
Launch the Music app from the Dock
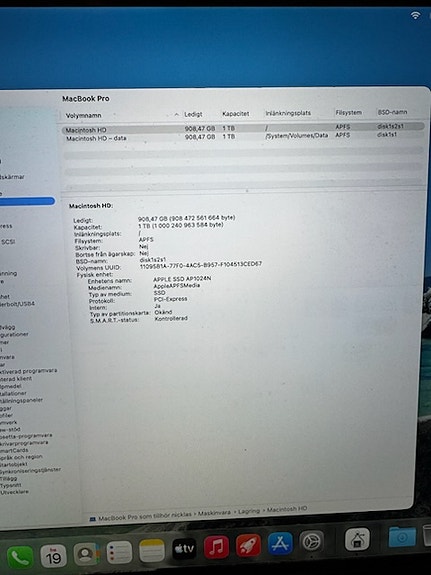pyautogui.click(x=216, y=546)
